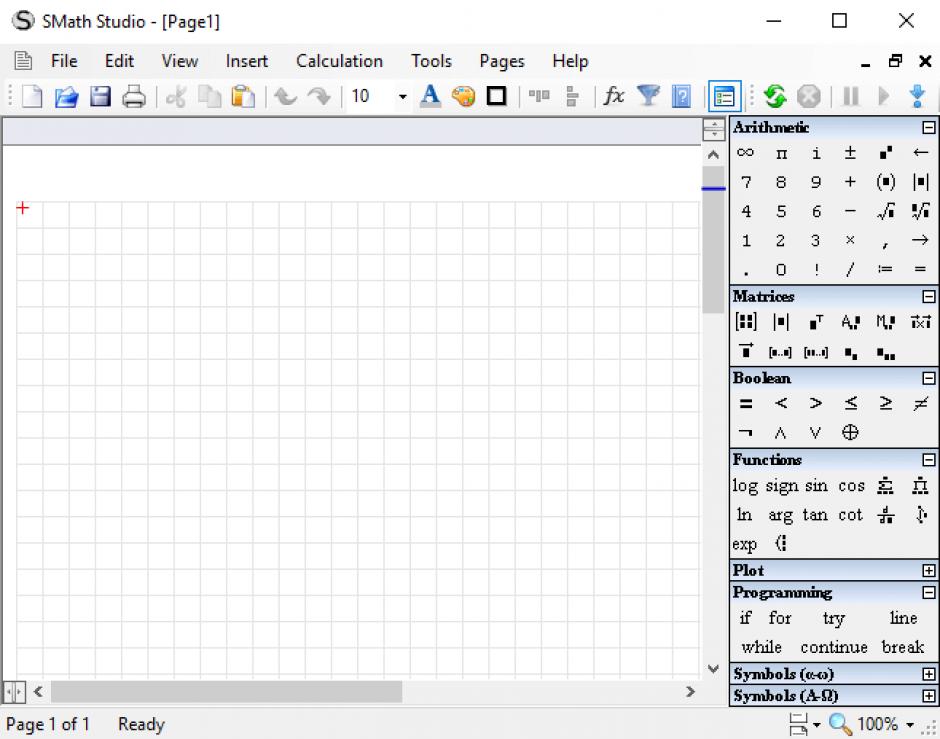Screen dimensions: 940x739
Task: Open the Calculation menu
Action: pyautogui.click(x=339, y=61)
